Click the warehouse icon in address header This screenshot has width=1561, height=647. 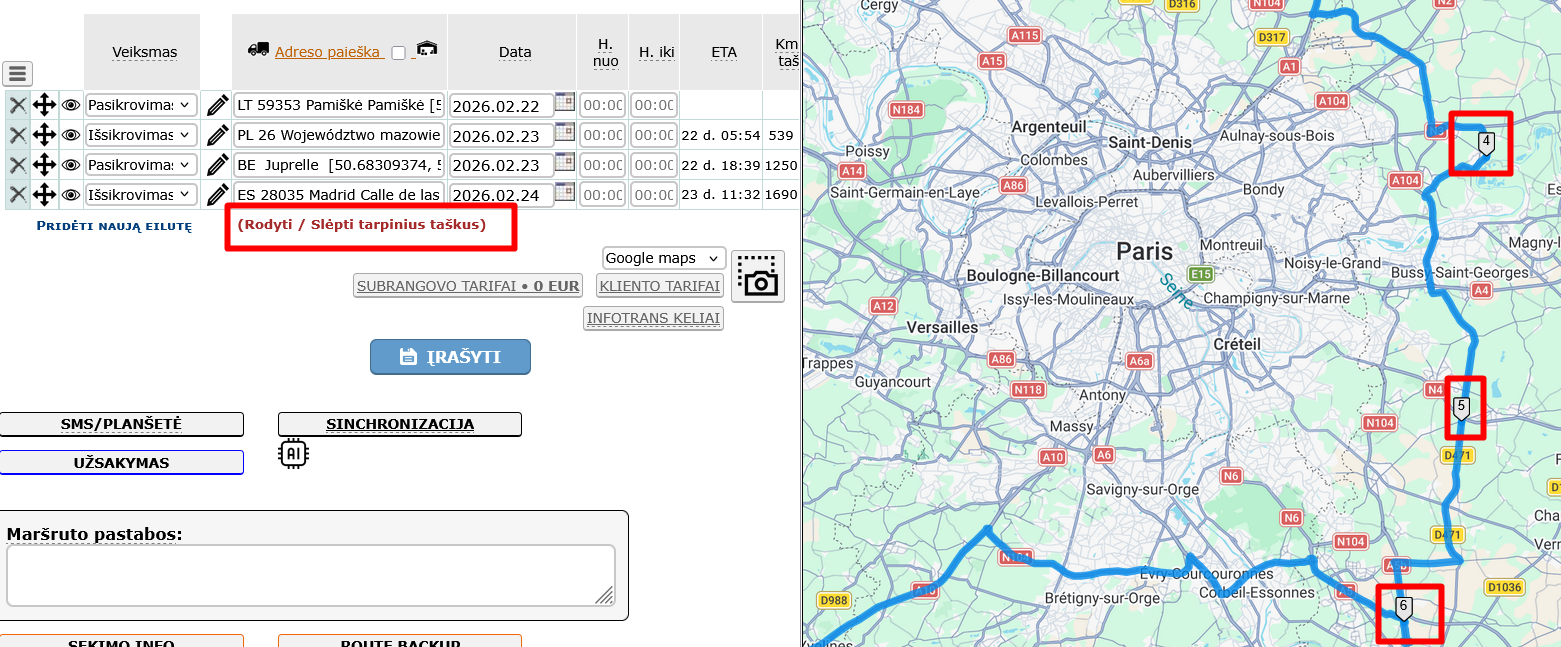click(427, 49)
